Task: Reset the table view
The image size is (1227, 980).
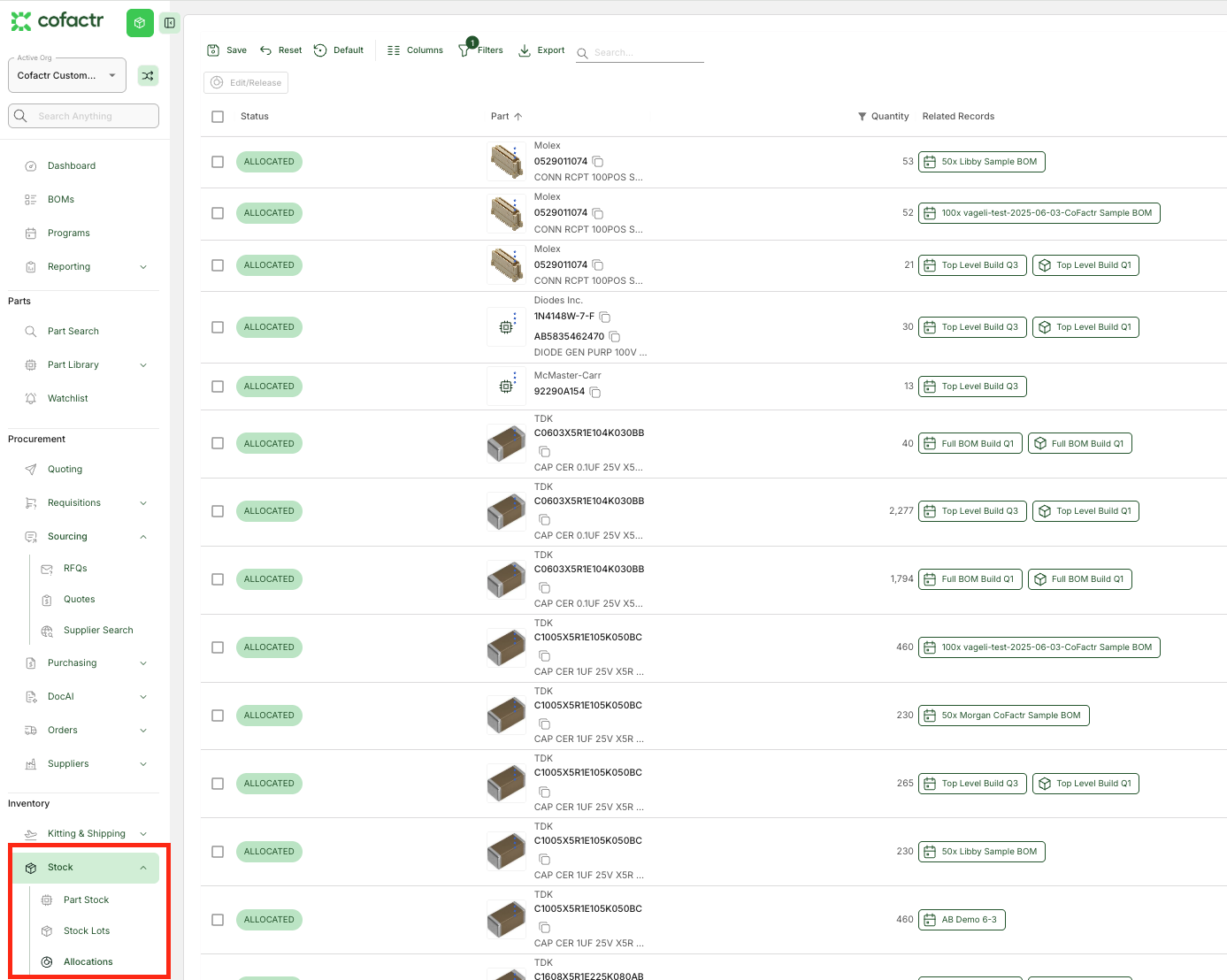Action: click(280, 50)
